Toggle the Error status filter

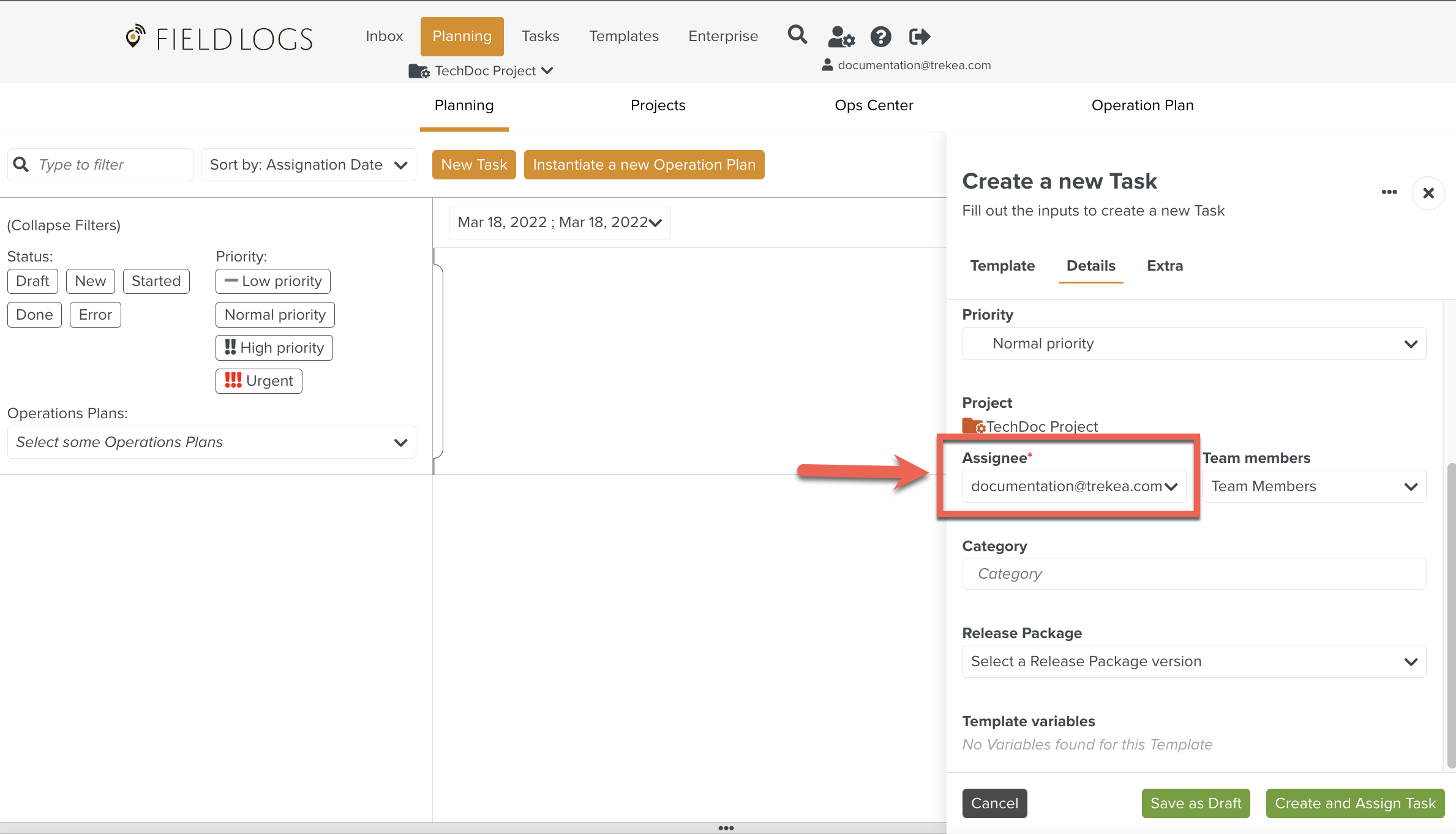[x=96, y=315]
